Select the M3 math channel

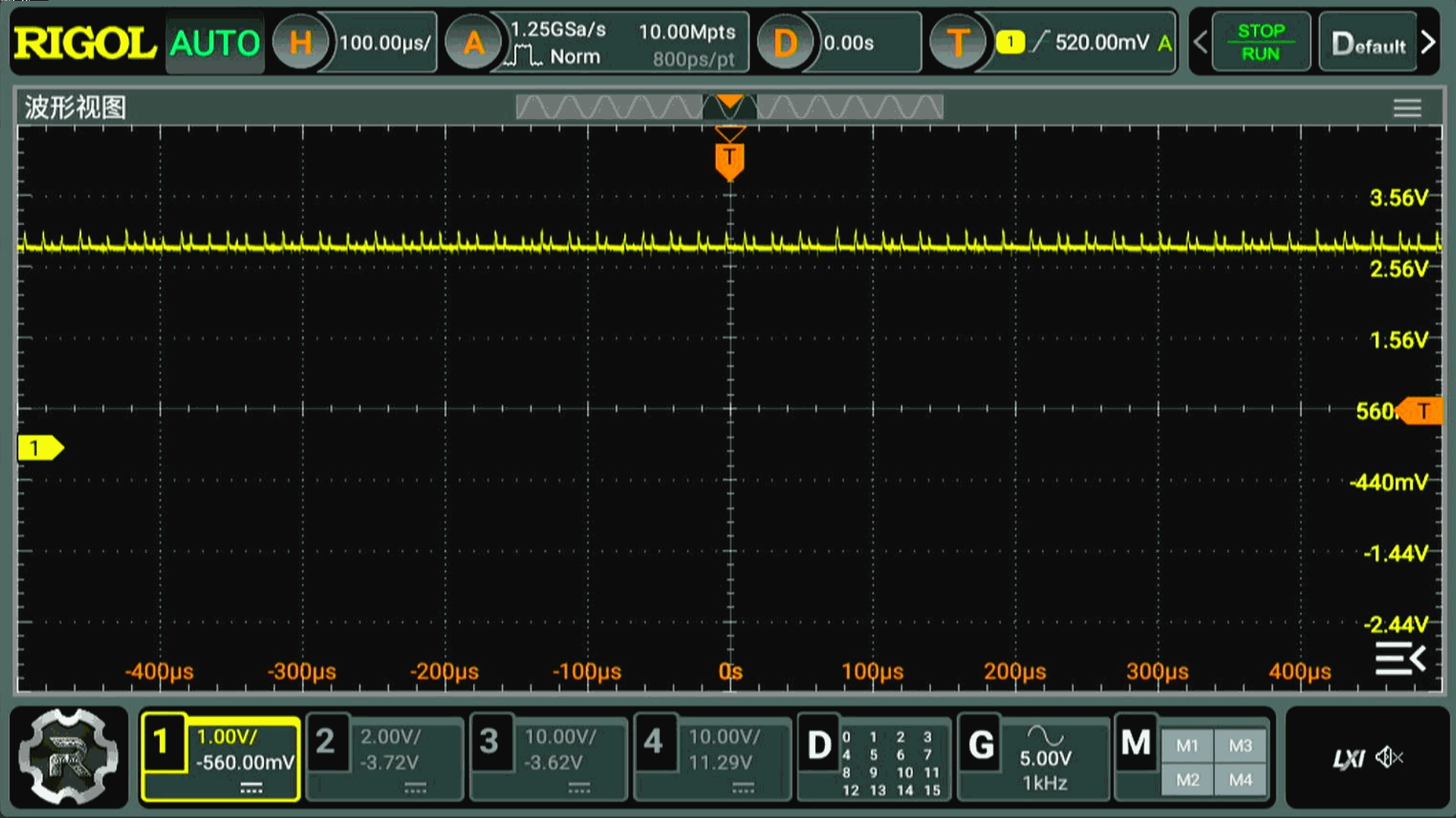(1241, 746)
